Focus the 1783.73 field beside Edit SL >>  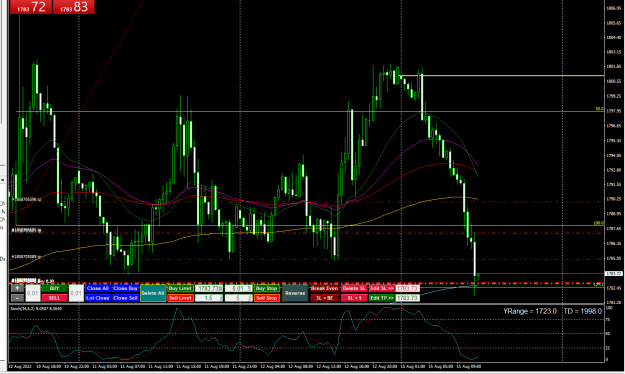pos(407,288)
